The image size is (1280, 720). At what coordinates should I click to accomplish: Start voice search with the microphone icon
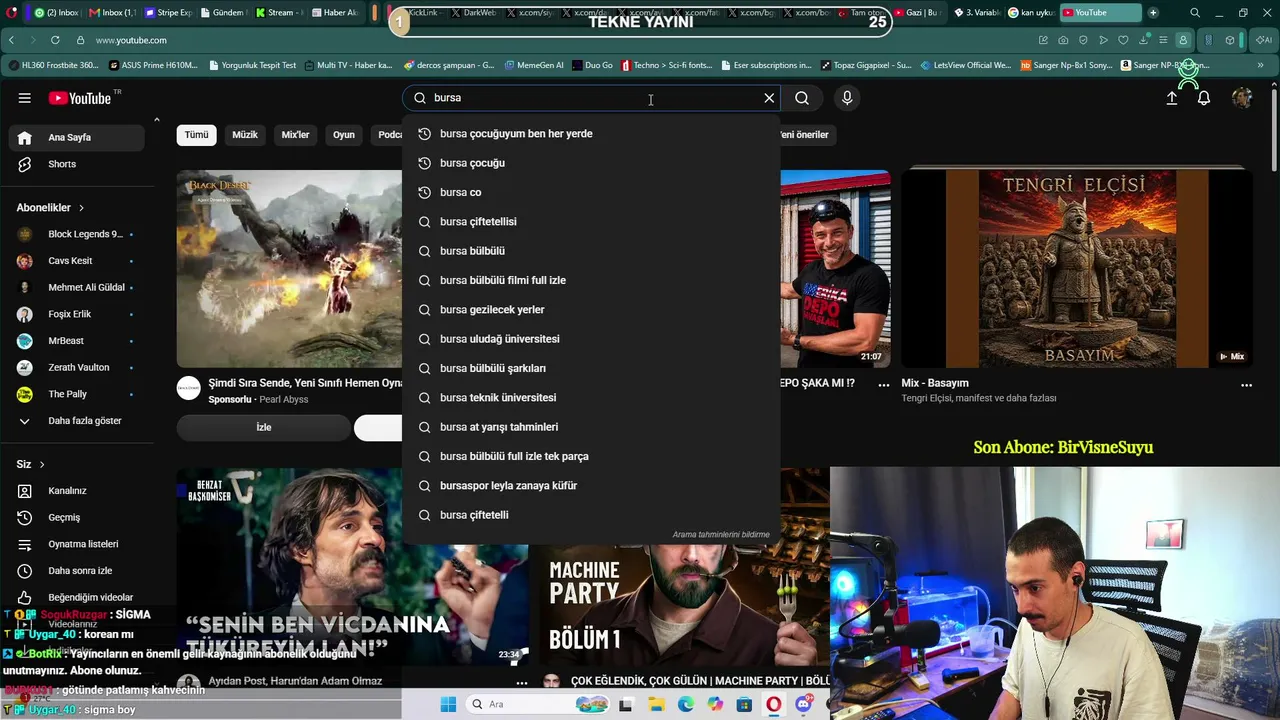(847, 98)
